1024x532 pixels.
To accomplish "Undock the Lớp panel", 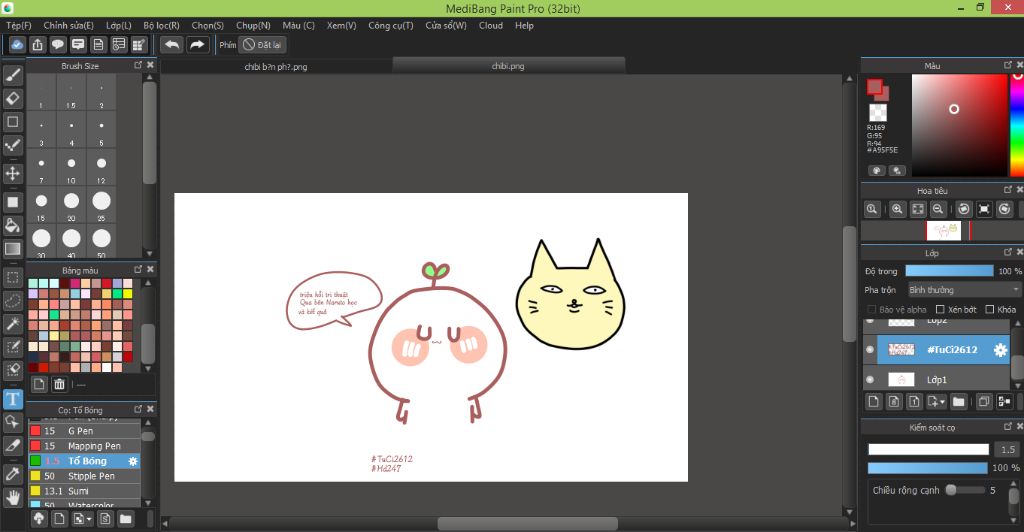I will pyautogui.click(x=1008, y=252).
